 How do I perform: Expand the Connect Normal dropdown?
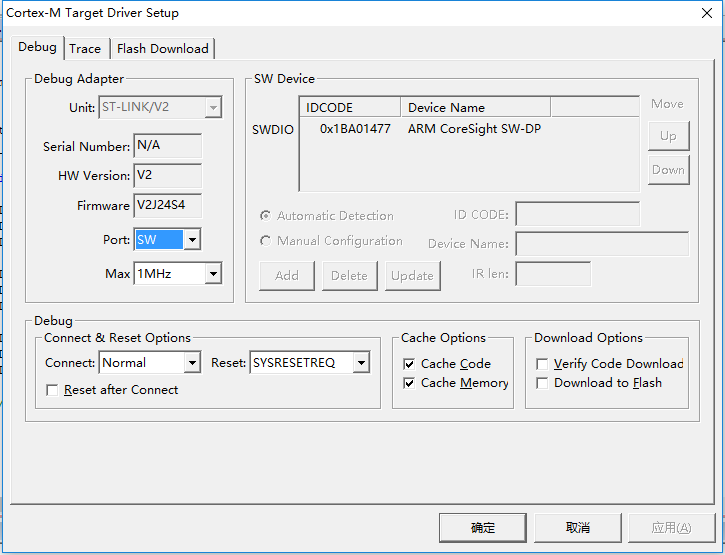pyautogui.click(x=192, y=363)
